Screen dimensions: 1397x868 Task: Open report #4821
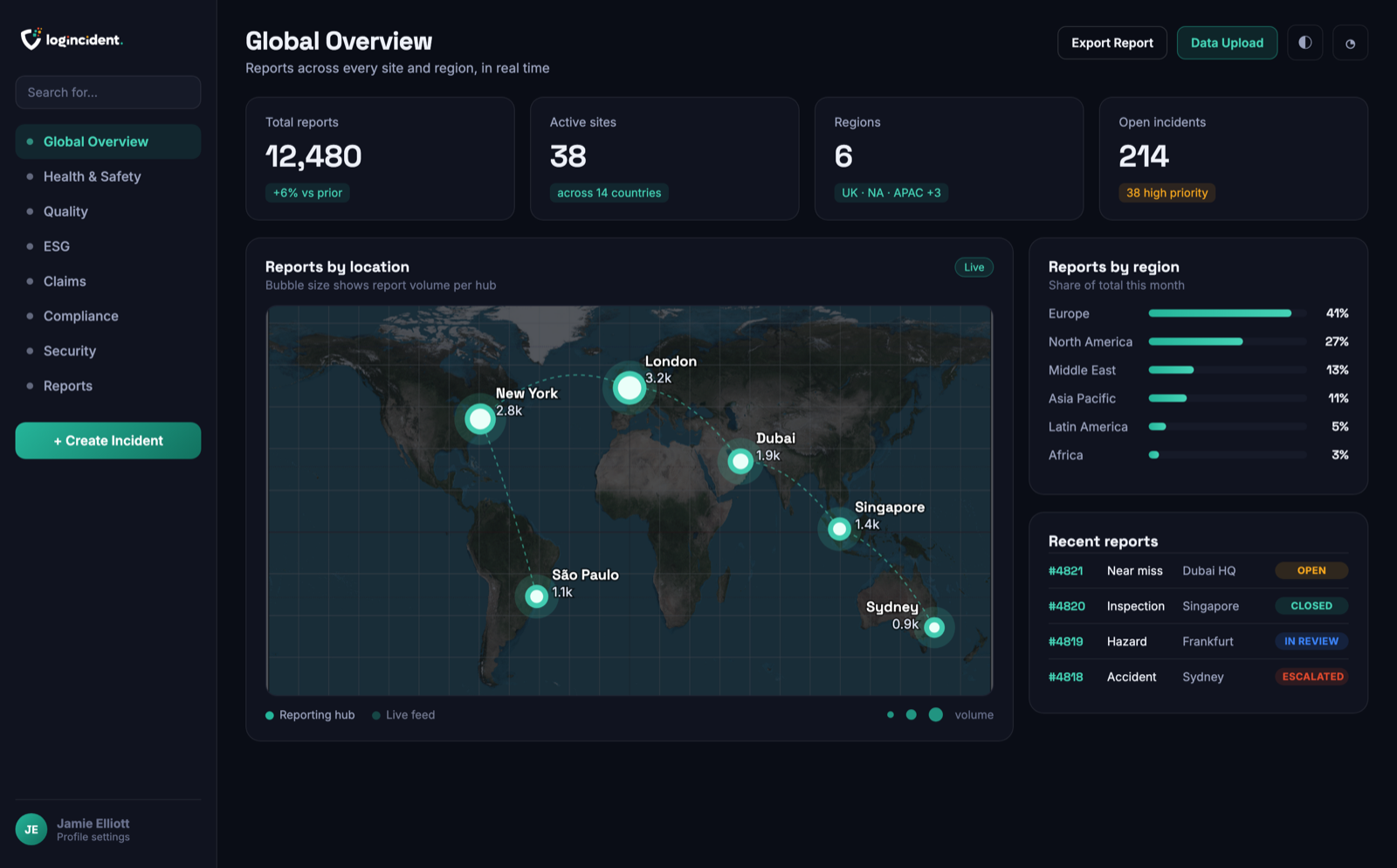point(1065,571)
